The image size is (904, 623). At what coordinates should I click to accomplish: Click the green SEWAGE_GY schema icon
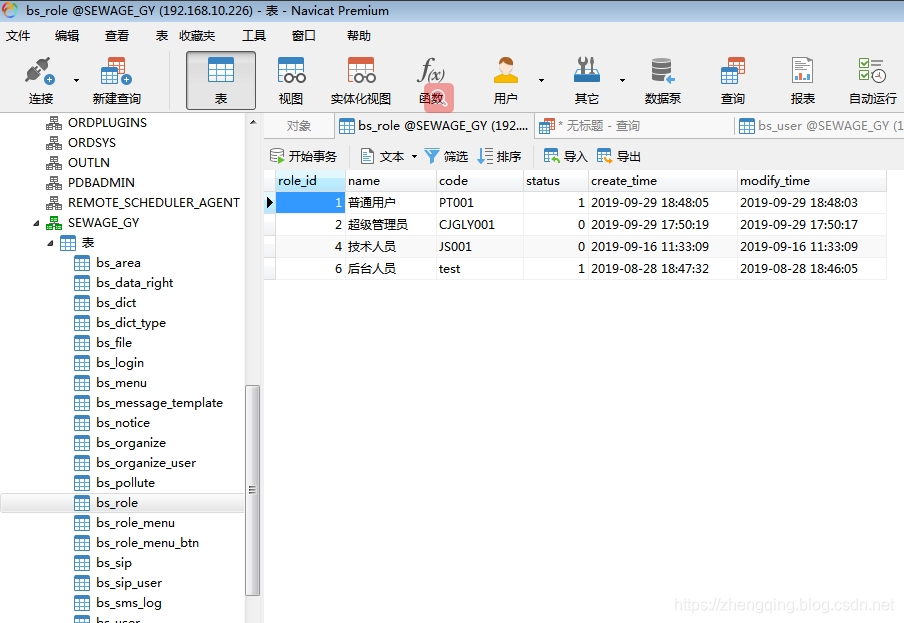click(x=54, y=222)
